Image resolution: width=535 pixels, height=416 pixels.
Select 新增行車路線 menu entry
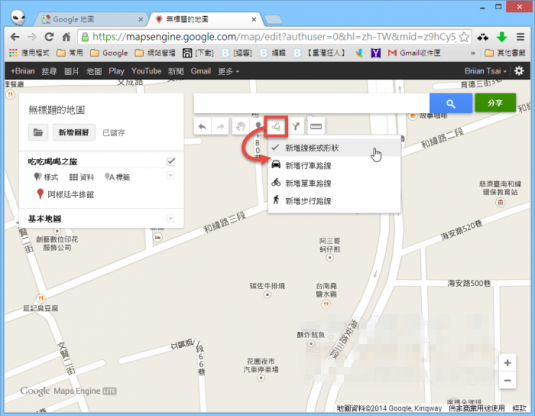pyautogui.click(x=334, y=166)
